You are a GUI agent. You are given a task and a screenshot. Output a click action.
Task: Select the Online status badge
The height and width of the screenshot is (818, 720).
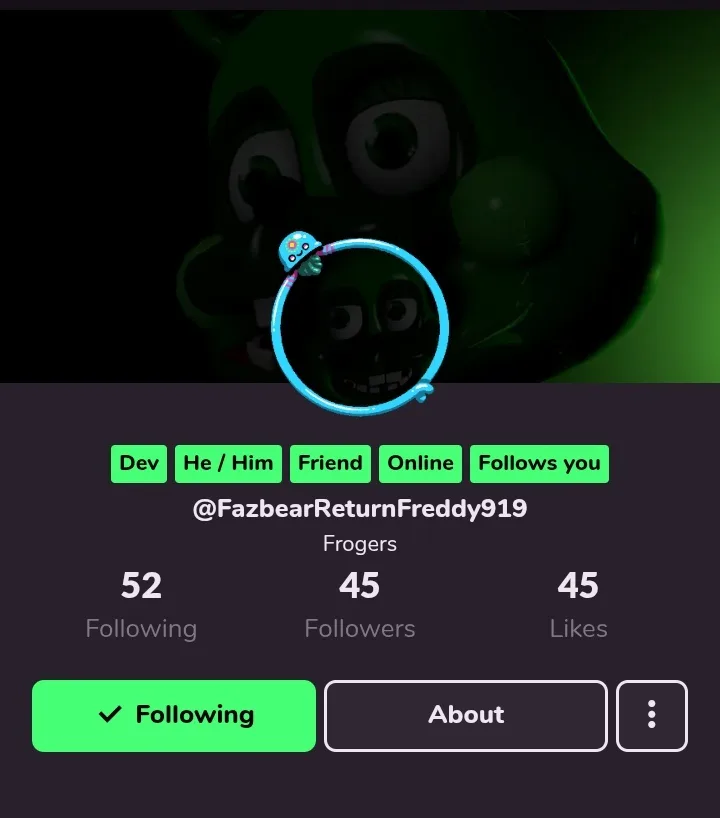420,463
